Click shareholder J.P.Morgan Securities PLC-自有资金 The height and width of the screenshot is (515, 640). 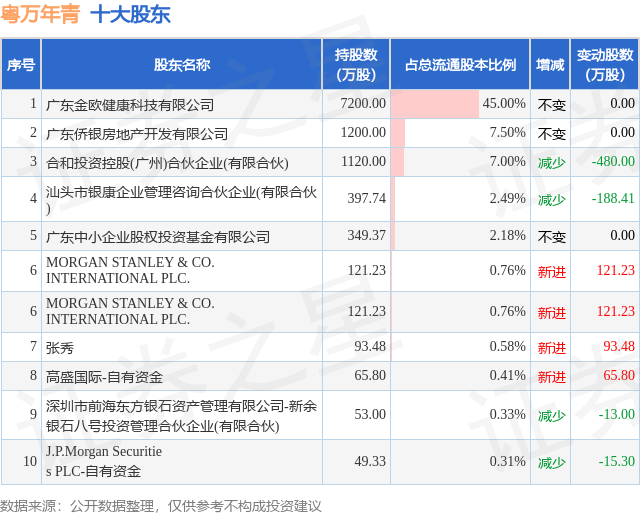pyautogui.click(x=104, y=461)
